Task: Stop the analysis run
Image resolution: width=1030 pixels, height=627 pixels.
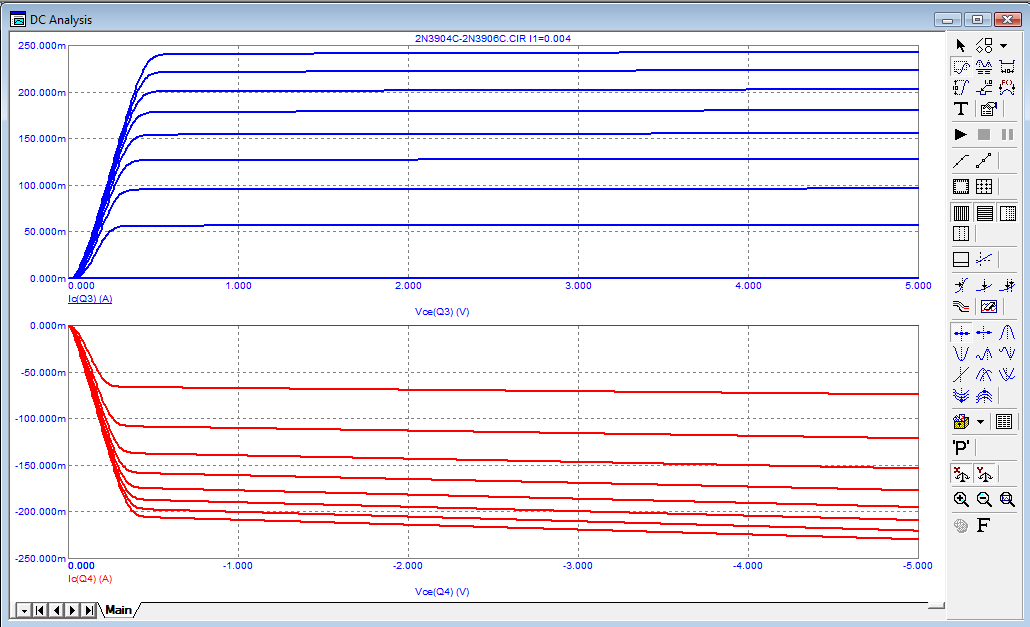Action: [x=984, y=135]
